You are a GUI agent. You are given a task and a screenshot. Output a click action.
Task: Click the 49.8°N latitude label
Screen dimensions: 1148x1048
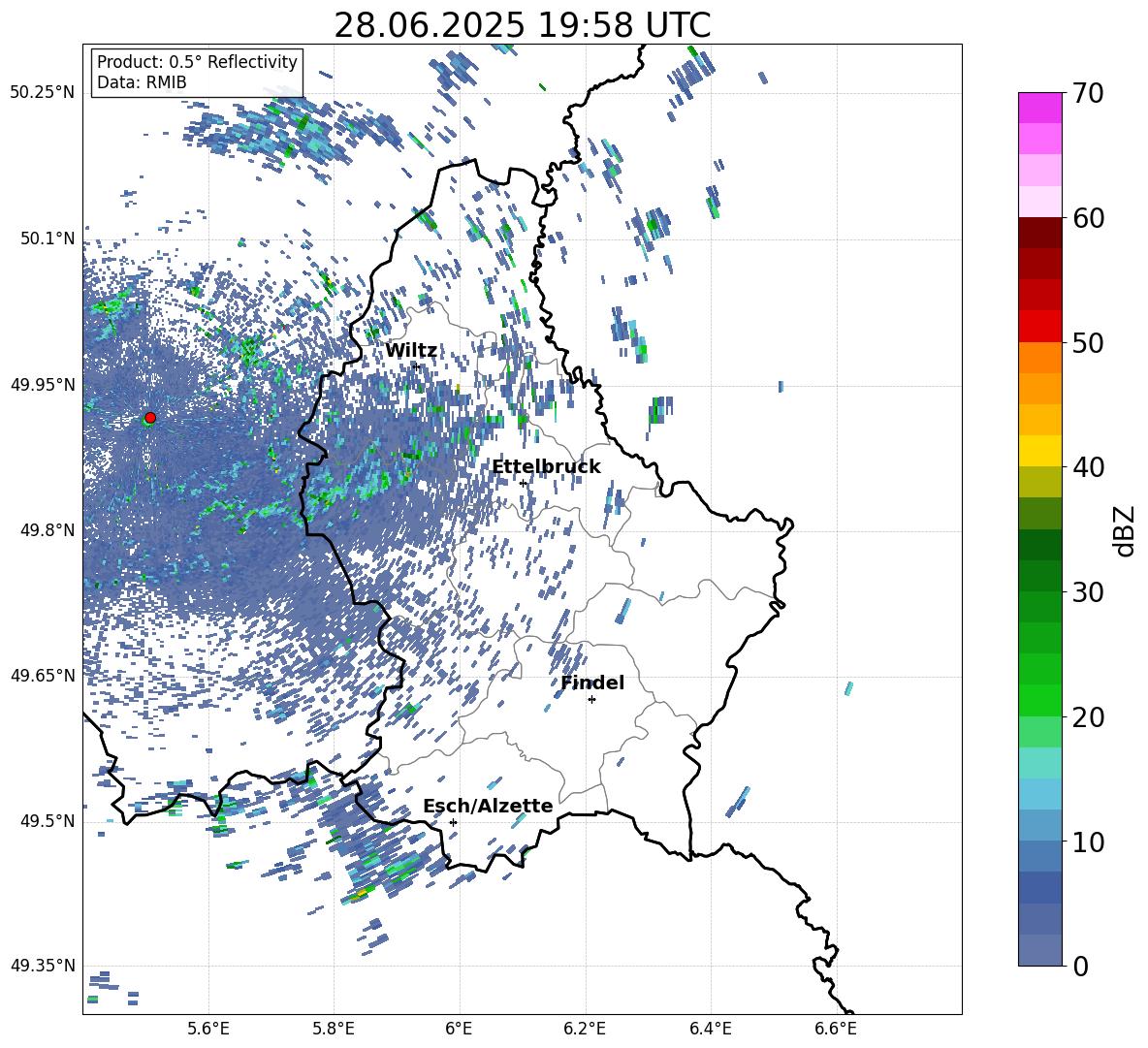coord(48,530)
